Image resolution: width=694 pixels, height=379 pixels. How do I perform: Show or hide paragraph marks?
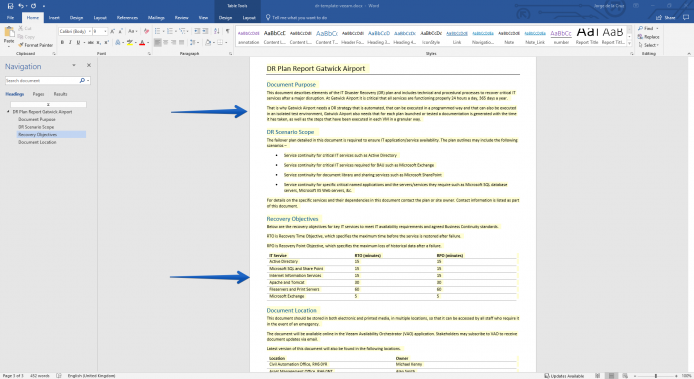227,31
